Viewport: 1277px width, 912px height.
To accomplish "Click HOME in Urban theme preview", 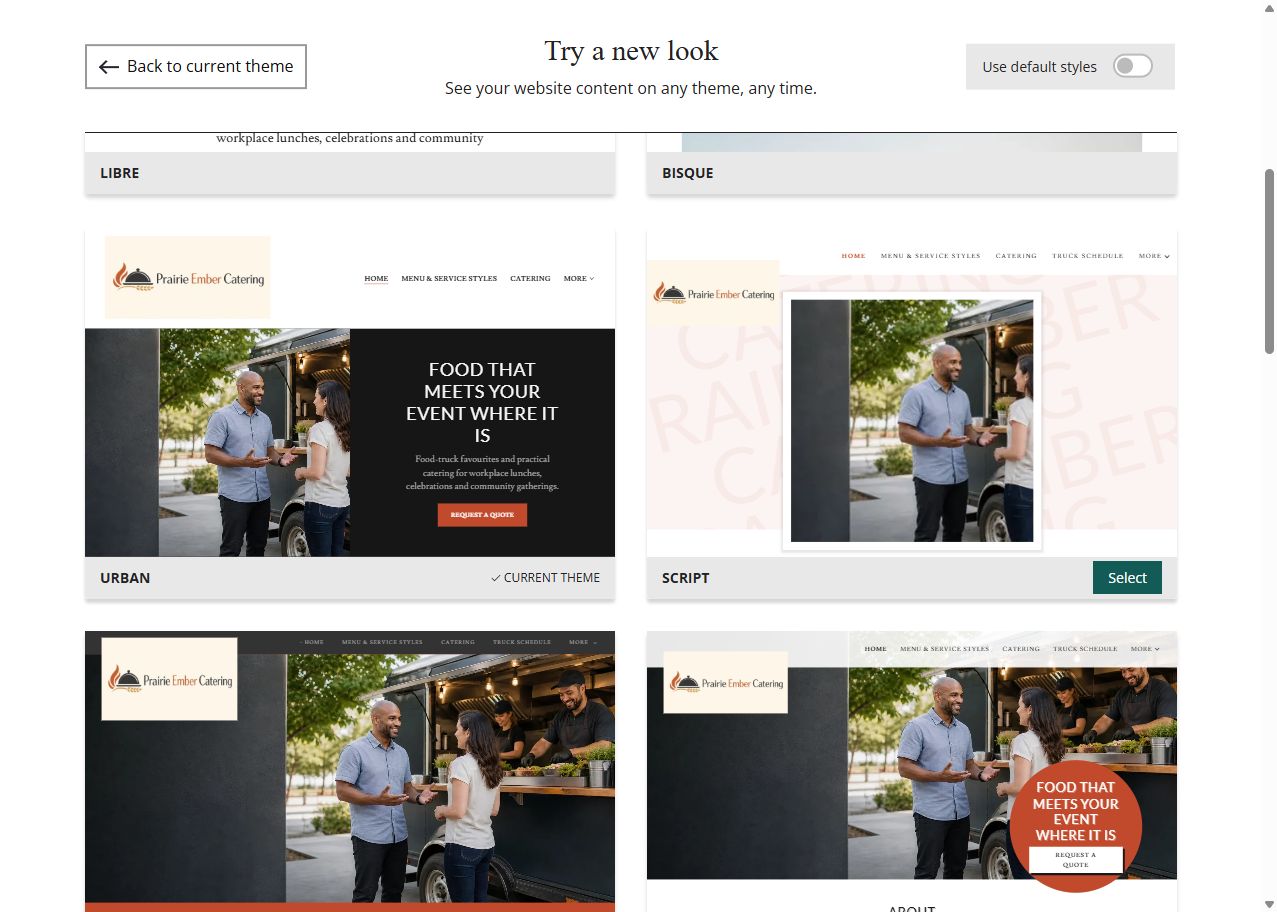I will (376, 278).
